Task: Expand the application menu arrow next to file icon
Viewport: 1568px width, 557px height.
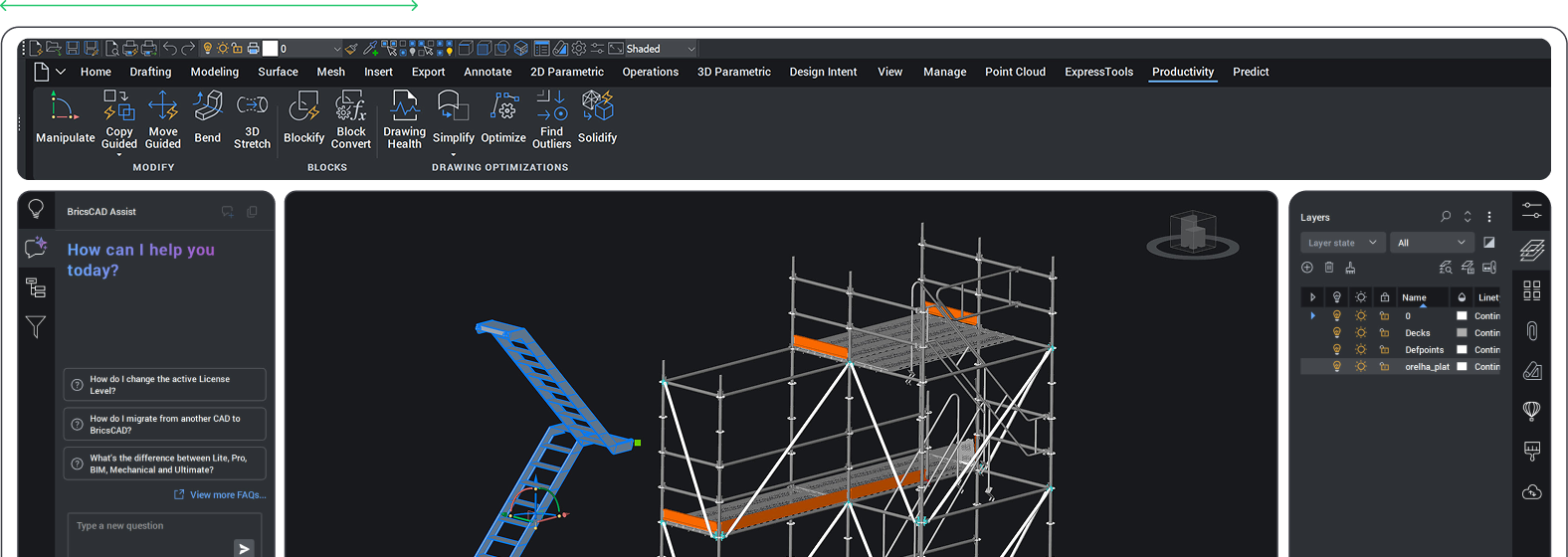Action: pyautogui.click(x=61, y=72)
